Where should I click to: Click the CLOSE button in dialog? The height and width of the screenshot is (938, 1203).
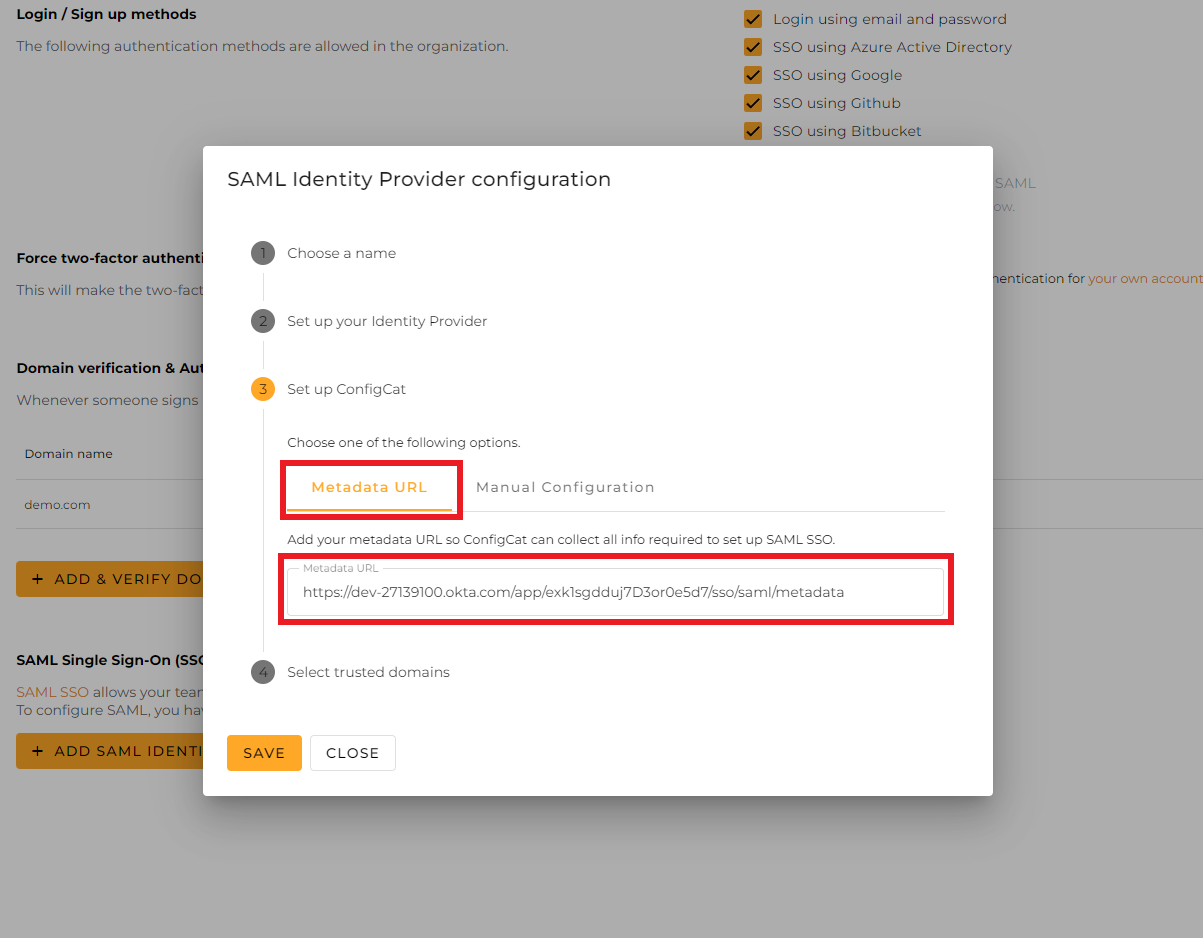[x=352, y=753]
